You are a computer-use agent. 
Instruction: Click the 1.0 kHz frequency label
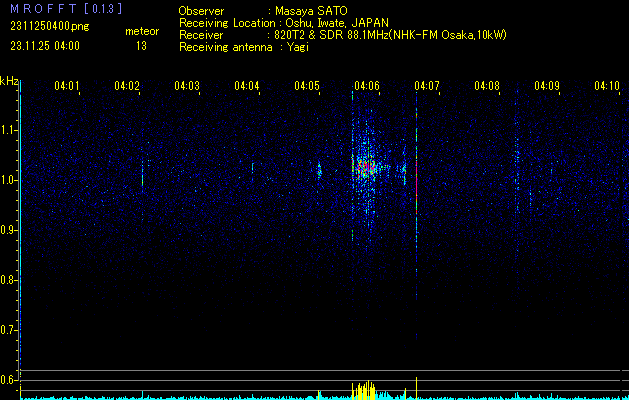pos(9,179)
